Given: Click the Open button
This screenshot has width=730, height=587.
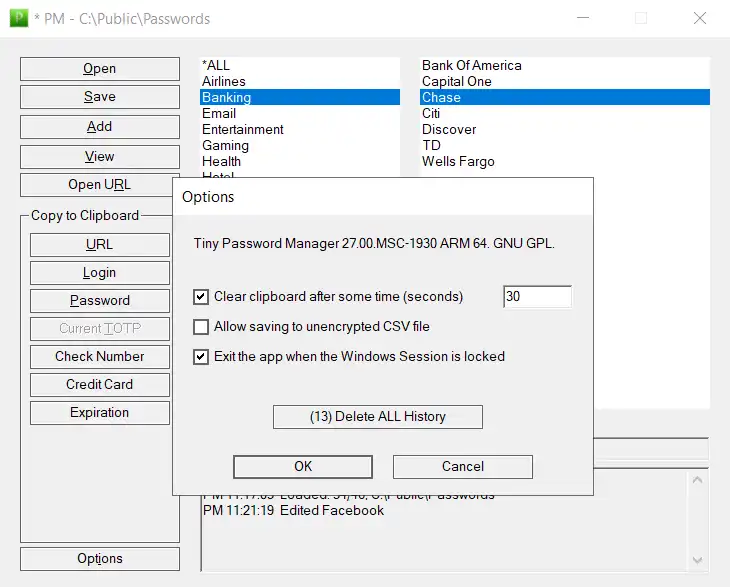Looking at the screenshot, I should 100,69.
